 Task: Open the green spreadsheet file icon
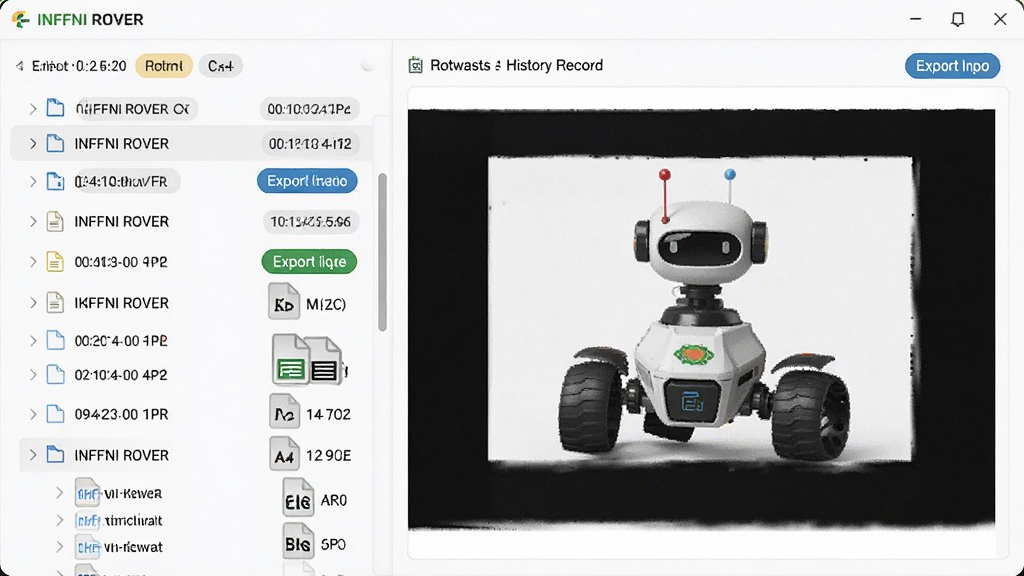click(291, 359)
